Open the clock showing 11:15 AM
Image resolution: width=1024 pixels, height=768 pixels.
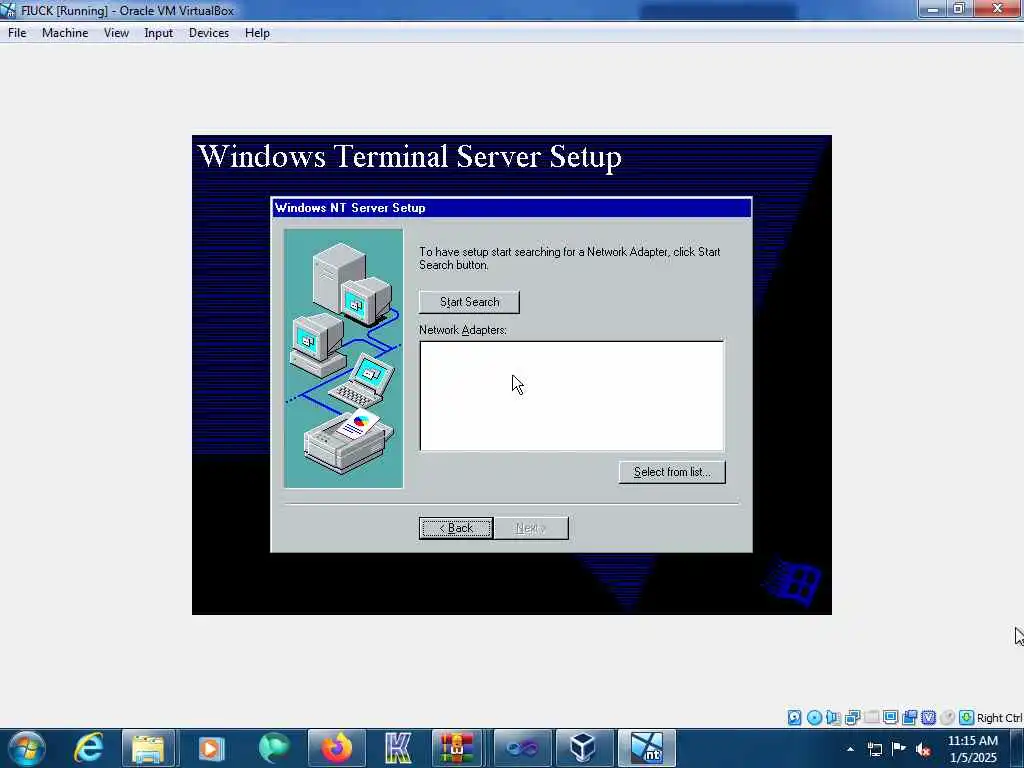pos(972,749)
